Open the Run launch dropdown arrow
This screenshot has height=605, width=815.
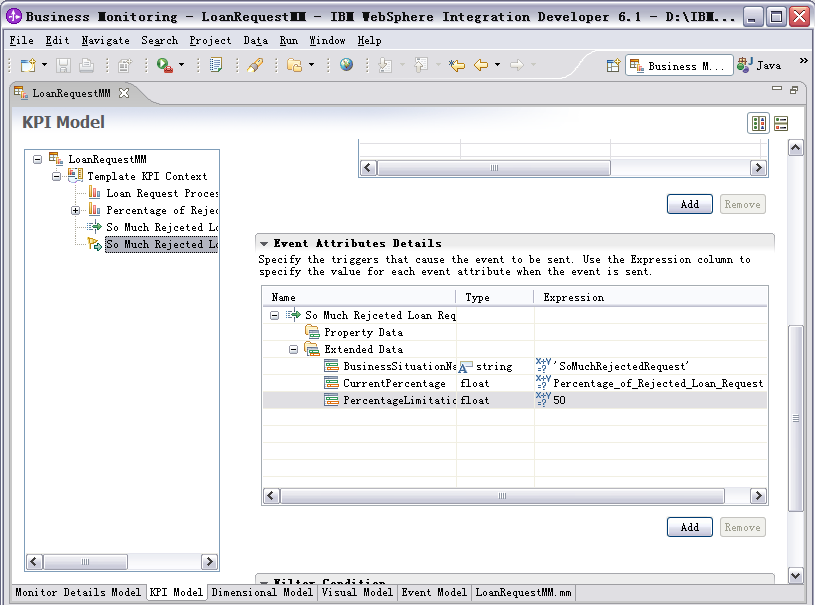coord(181,65)
